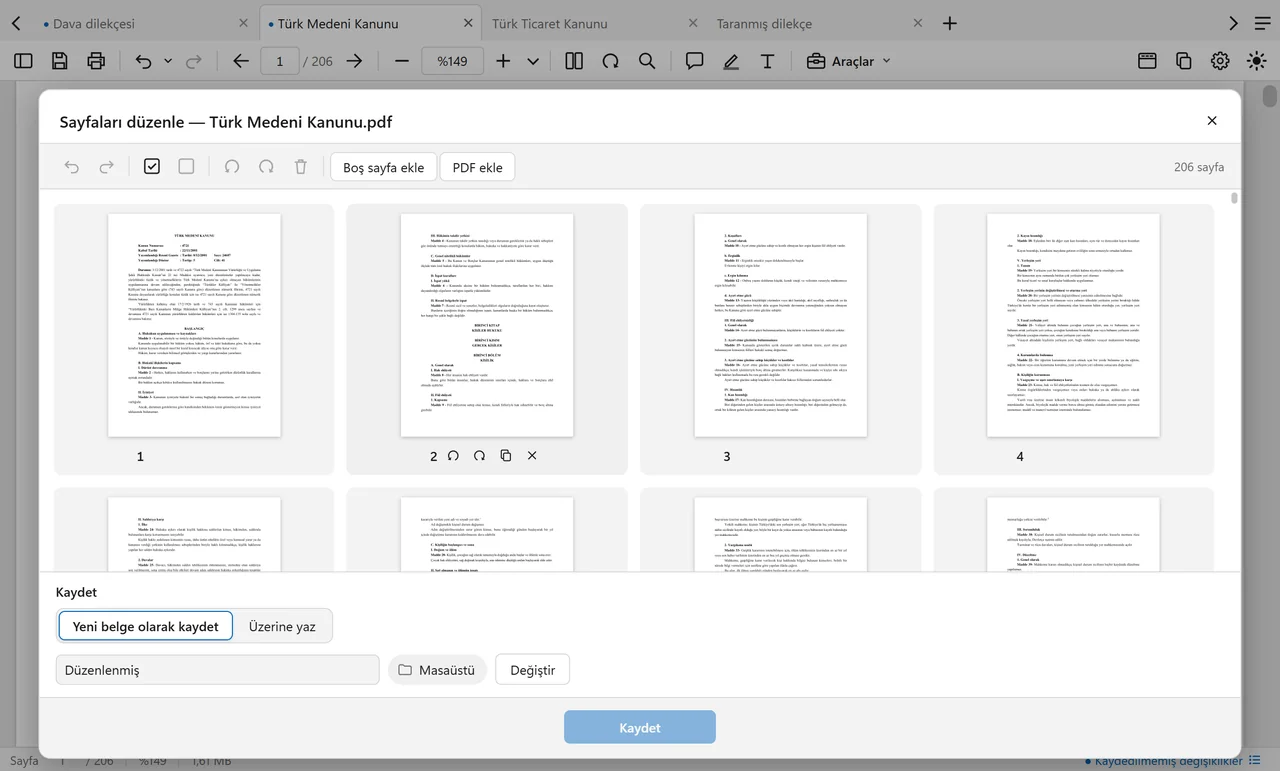Select all pages using the checked box icon
The height and width of the screenshot is (771, 1280).
(152, 167)
